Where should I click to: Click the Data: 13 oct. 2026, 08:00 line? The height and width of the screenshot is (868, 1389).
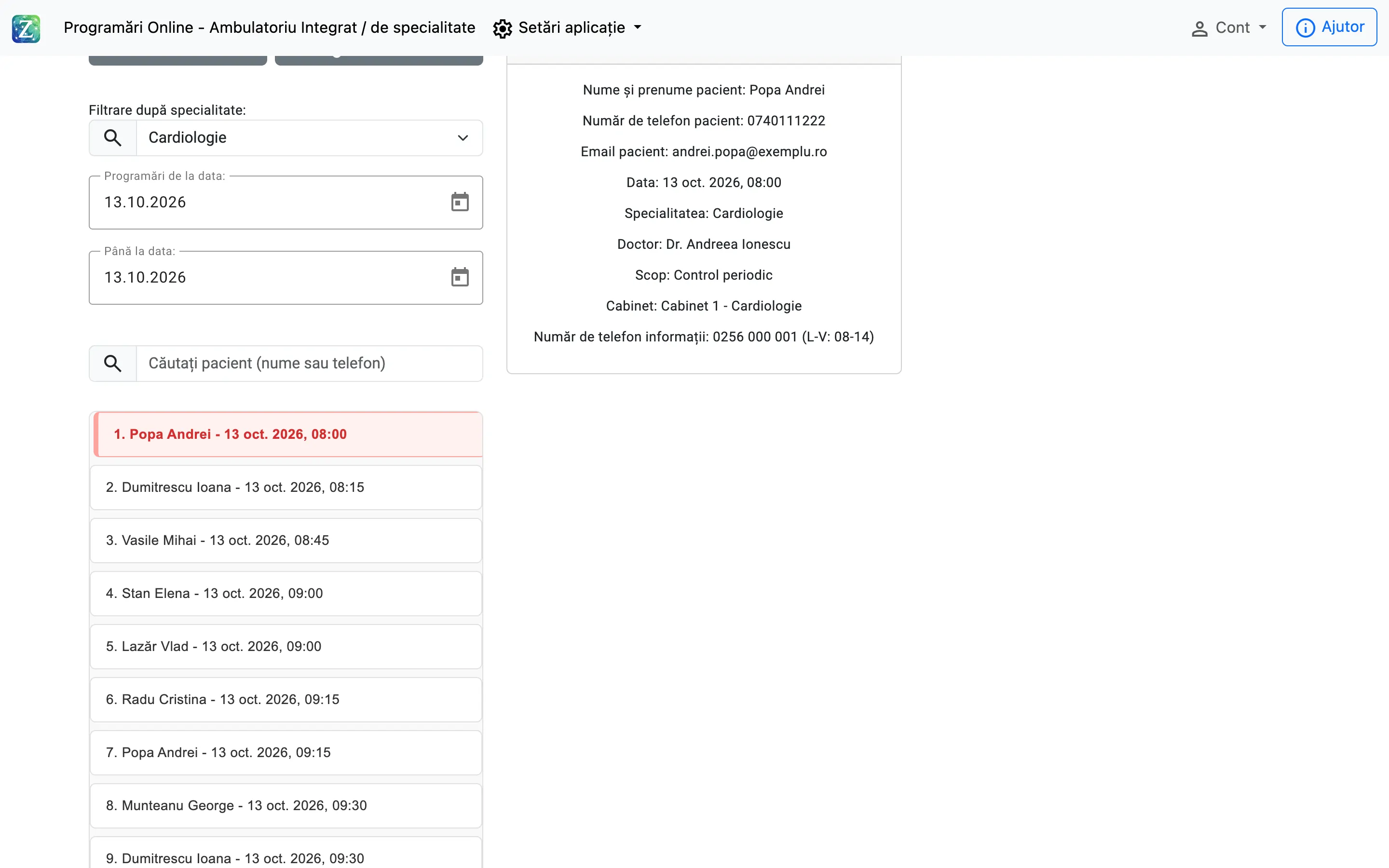(704, 183)
